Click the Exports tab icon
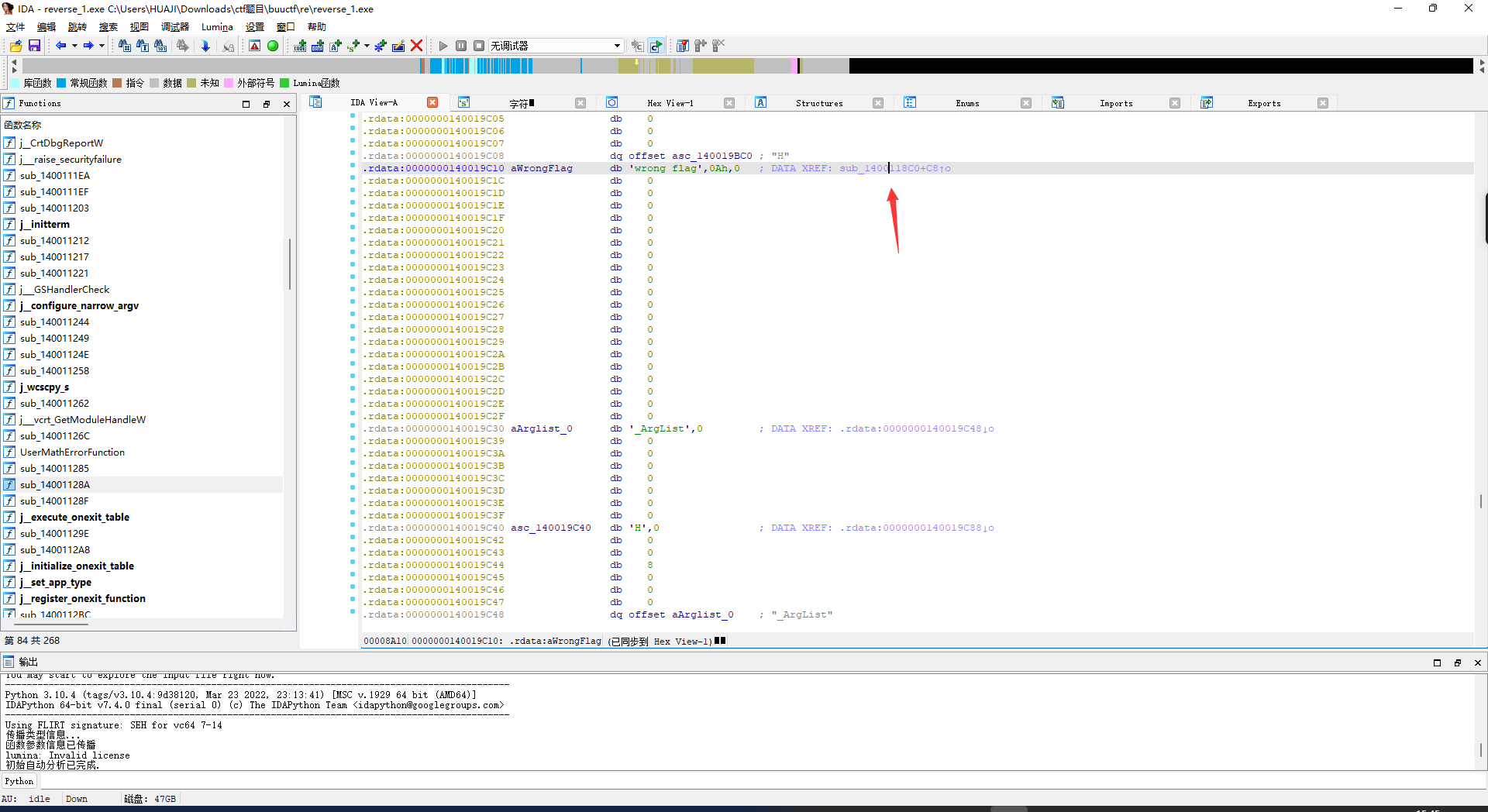1488x812 pixels. [1207, 102]
